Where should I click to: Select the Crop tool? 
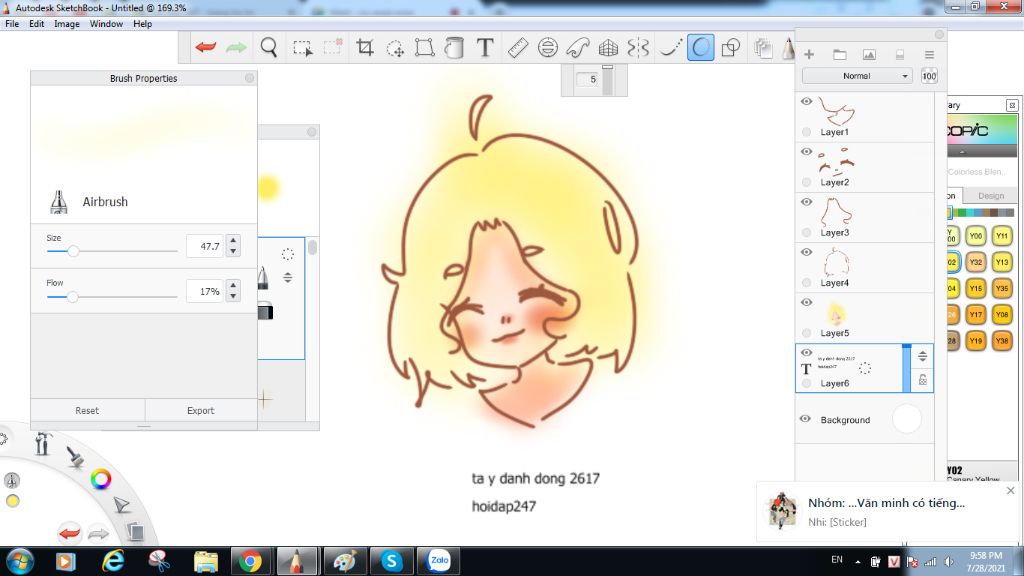click(x=364, y=47)
